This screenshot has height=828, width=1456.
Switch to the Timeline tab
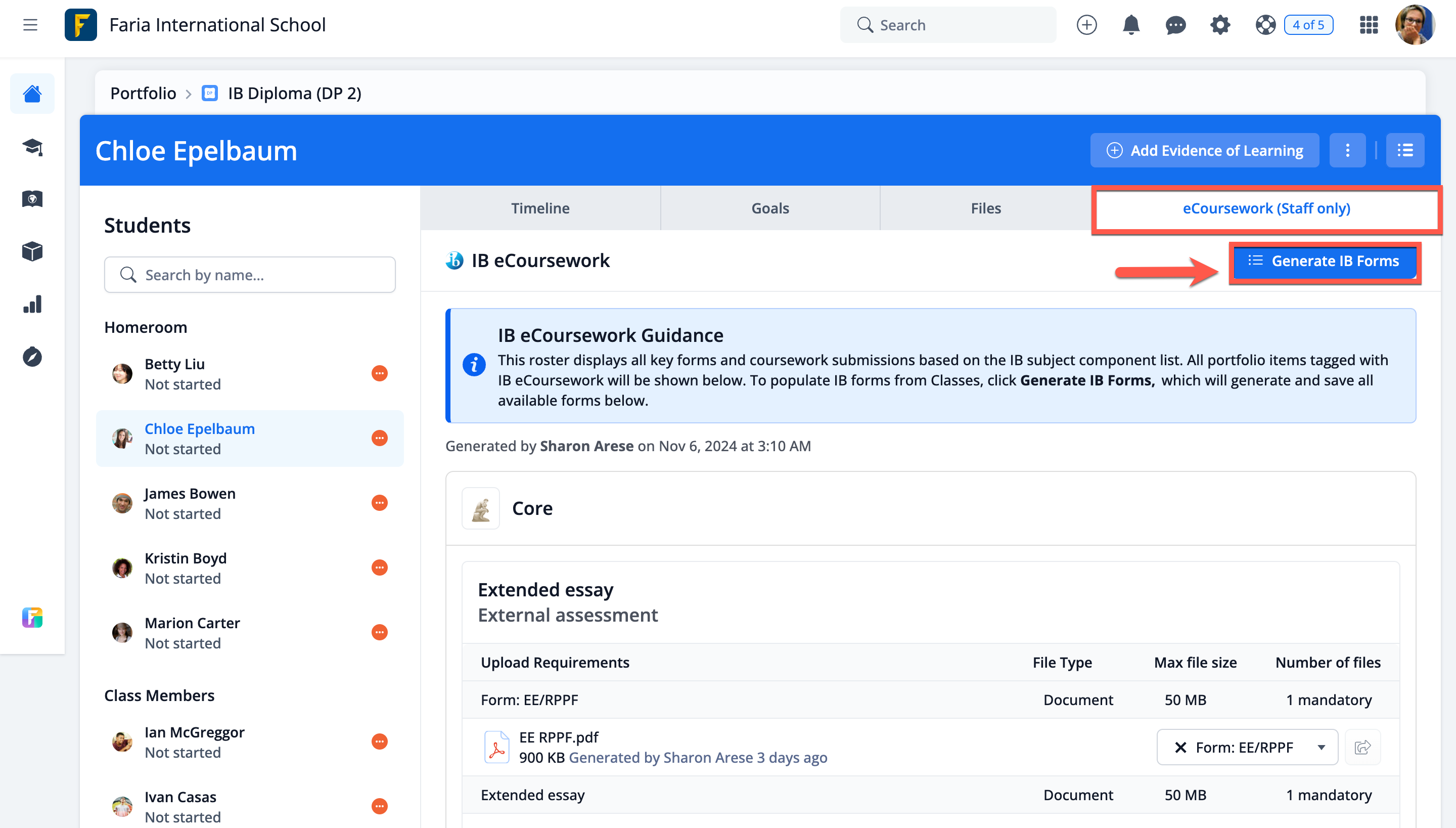pyautogui.click(x=540, y=208)
